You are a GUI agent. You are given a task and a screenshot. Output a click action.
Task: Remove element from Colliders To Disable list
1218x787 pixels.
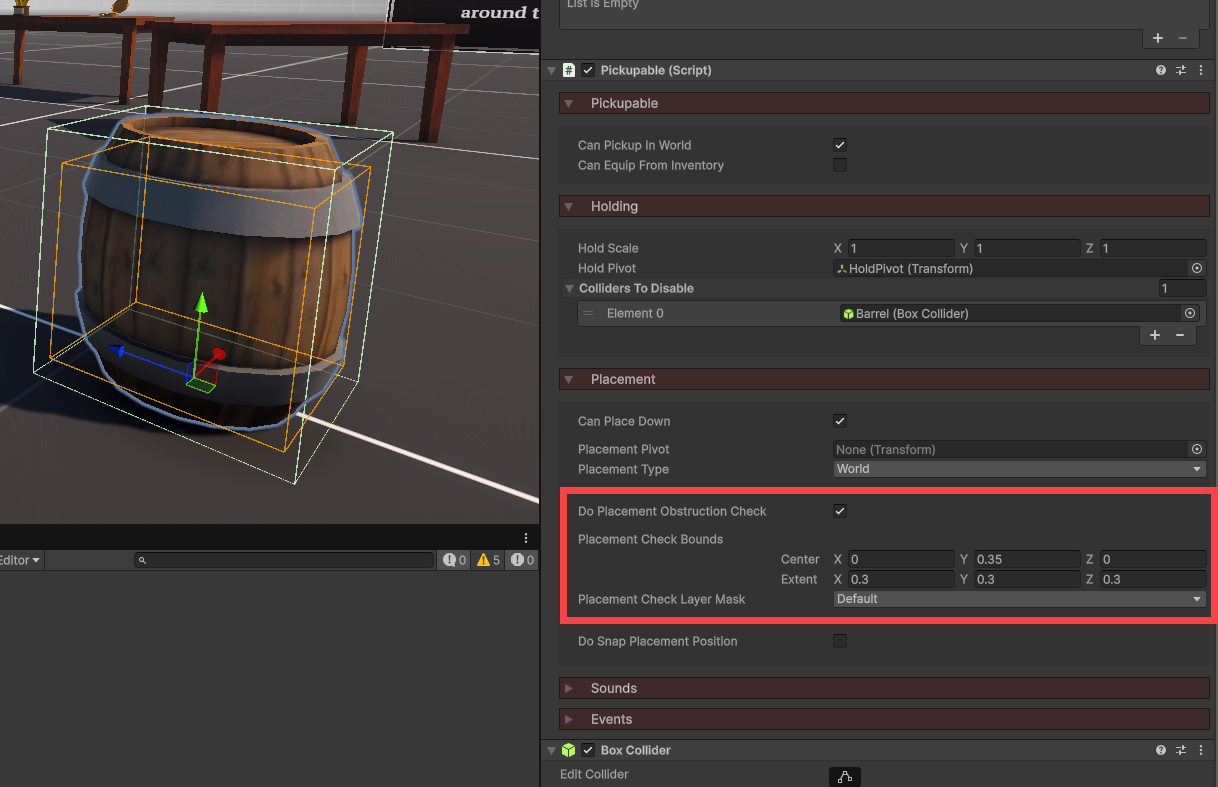[x=1180, y=335]
